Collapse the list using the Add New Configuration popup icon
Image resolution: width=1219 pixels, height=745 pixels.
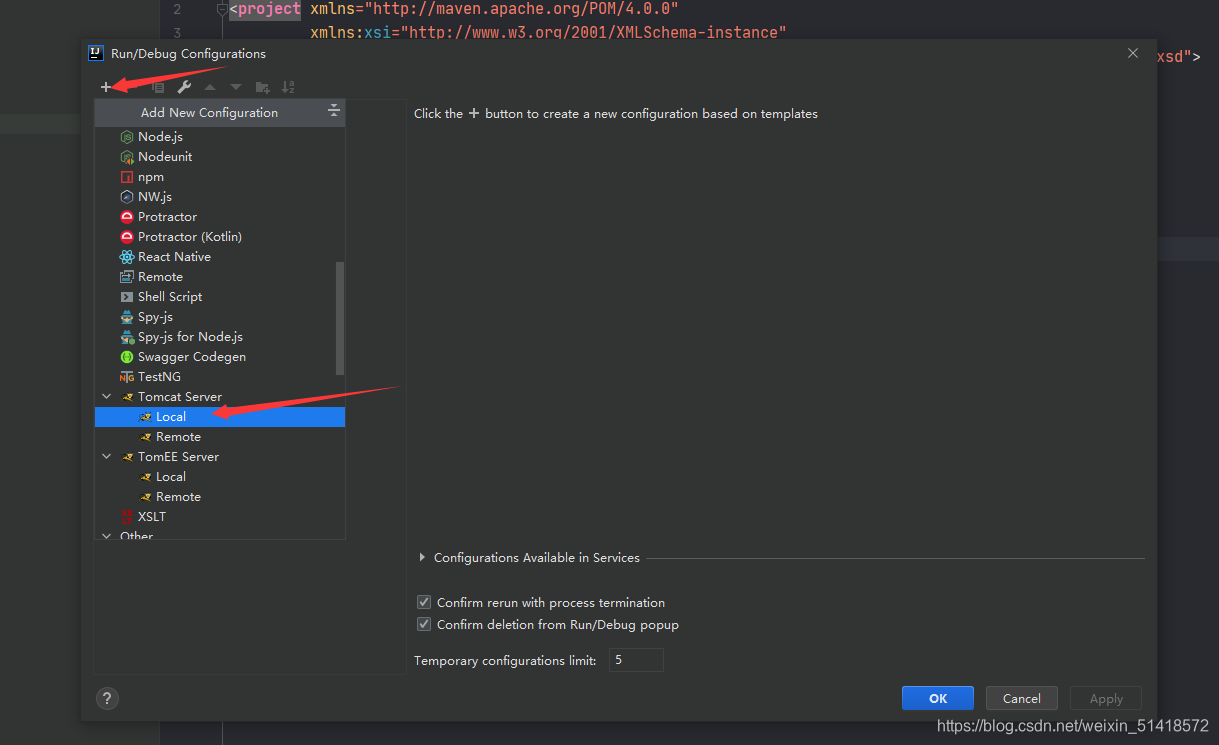pos(334,112)
